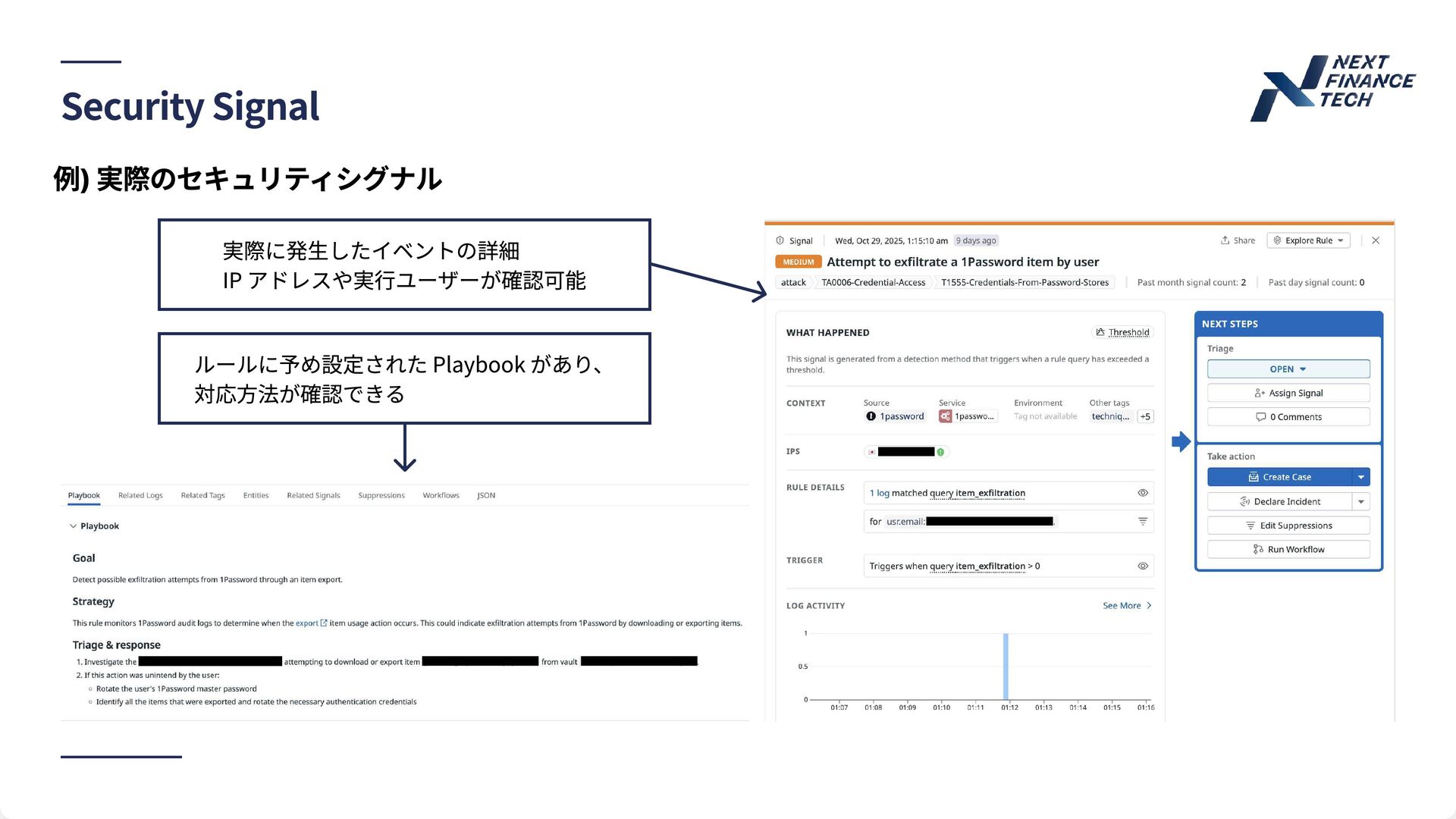Open Edit Suppressions
Image resolution: width=1456 pixels, height=819 pixels.
[1288, 526]
